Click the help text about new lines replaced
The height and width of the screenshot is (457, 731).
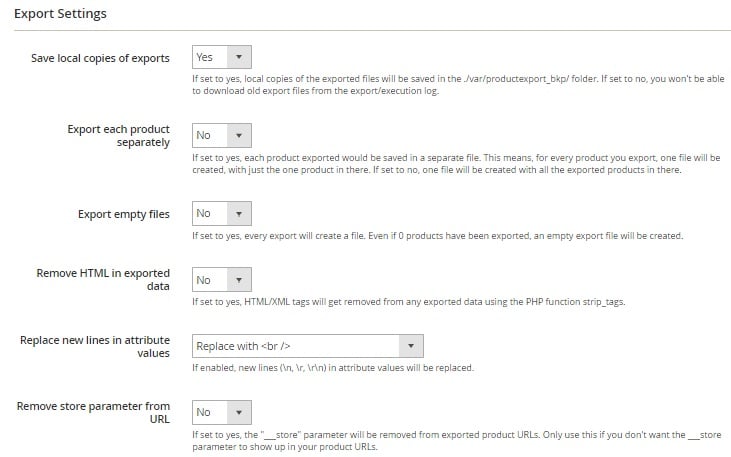[x=333, y=368]
